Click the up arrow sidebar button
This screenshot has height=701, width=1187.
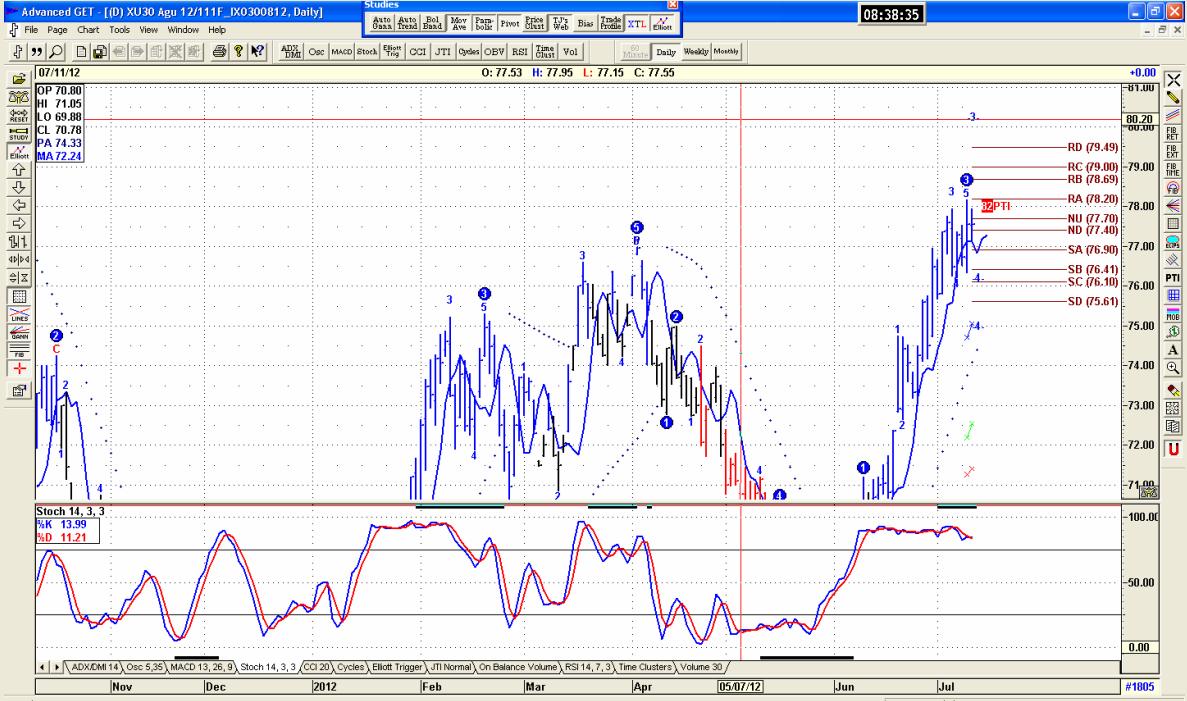(x=19, y=170)
